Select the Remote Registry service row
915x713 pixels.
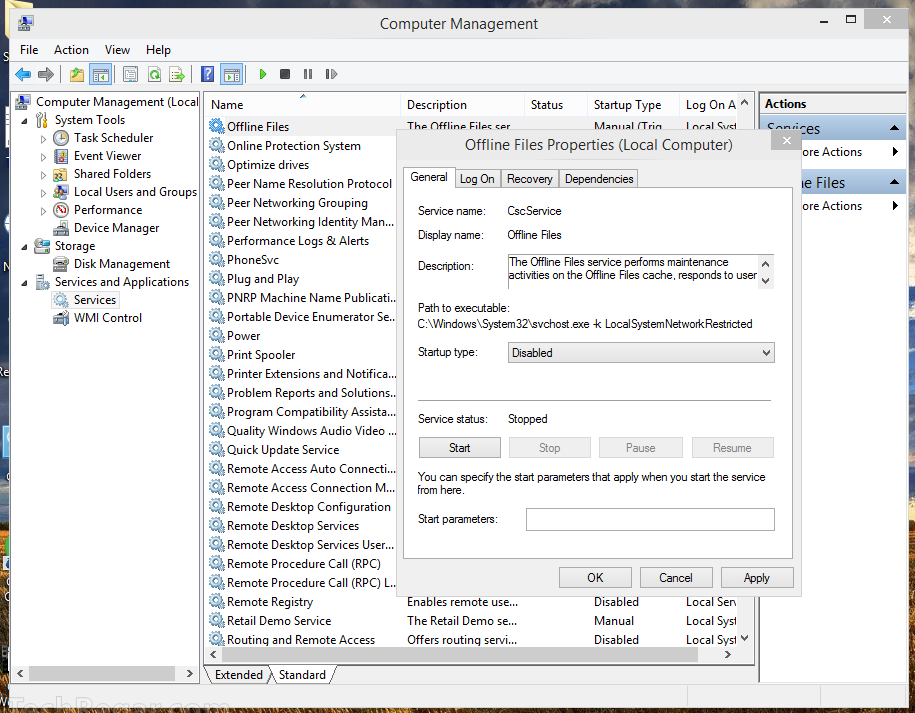[473, 602]
